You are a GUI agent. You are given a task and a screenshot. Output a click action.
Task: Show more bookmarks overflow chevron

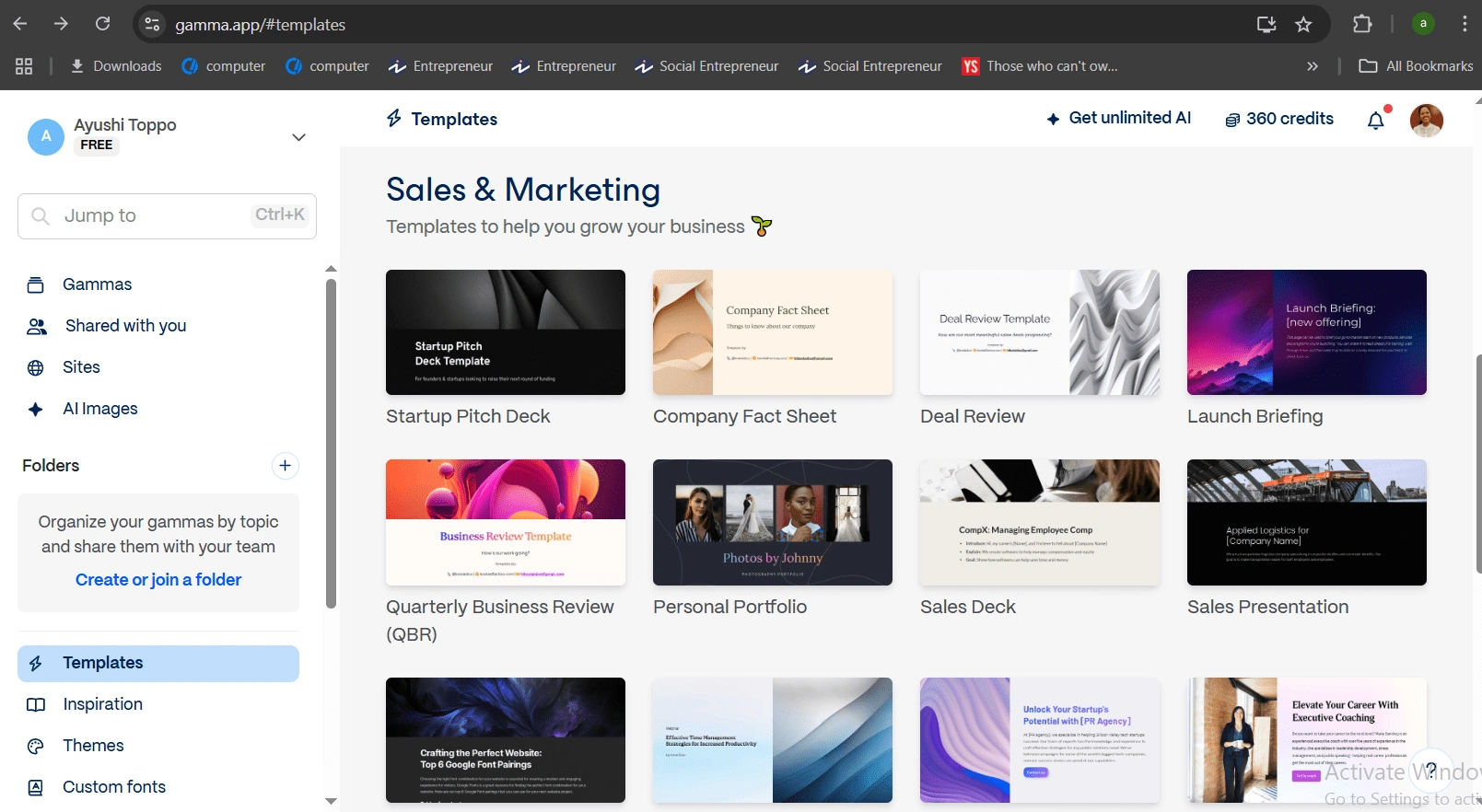(x=1313, y=66)
